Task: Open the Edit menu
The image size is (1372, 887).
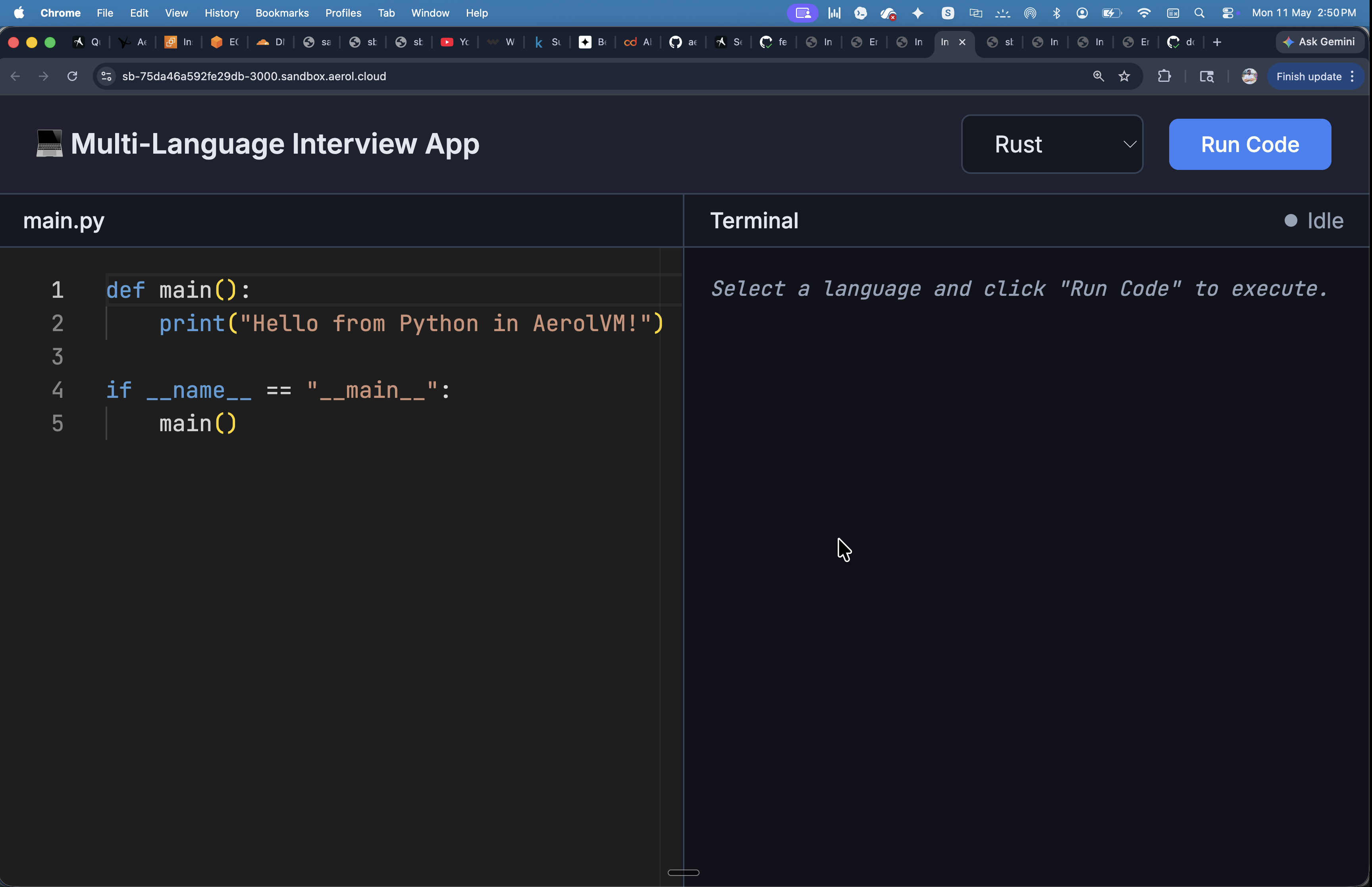Action: pos(139,13)
